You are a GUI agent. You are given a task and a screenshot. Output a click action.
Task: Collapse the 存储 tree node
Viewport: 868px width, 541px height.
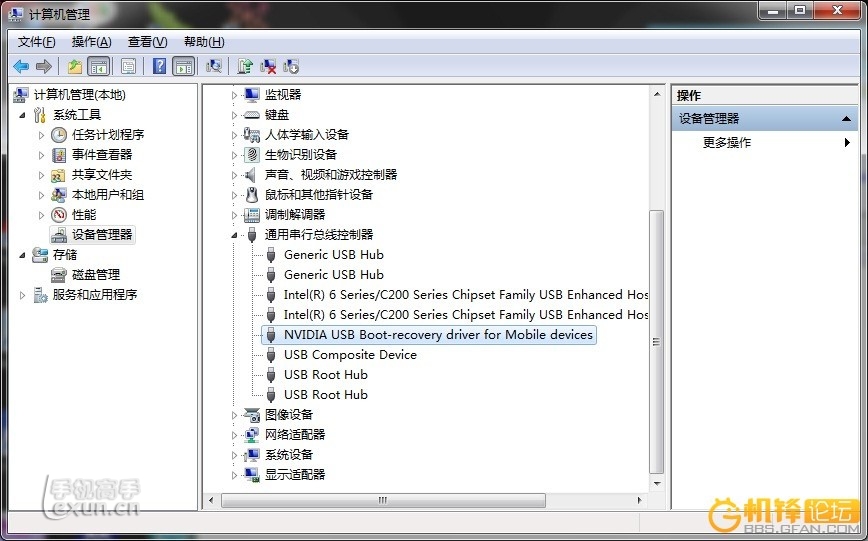coord(22,255)
